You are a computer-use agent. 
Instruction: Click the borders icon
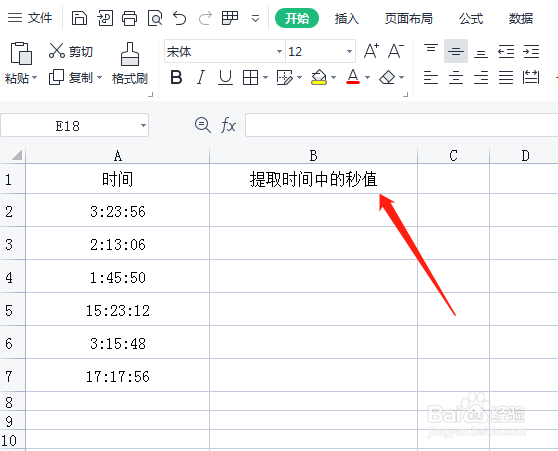click(250, 77)
